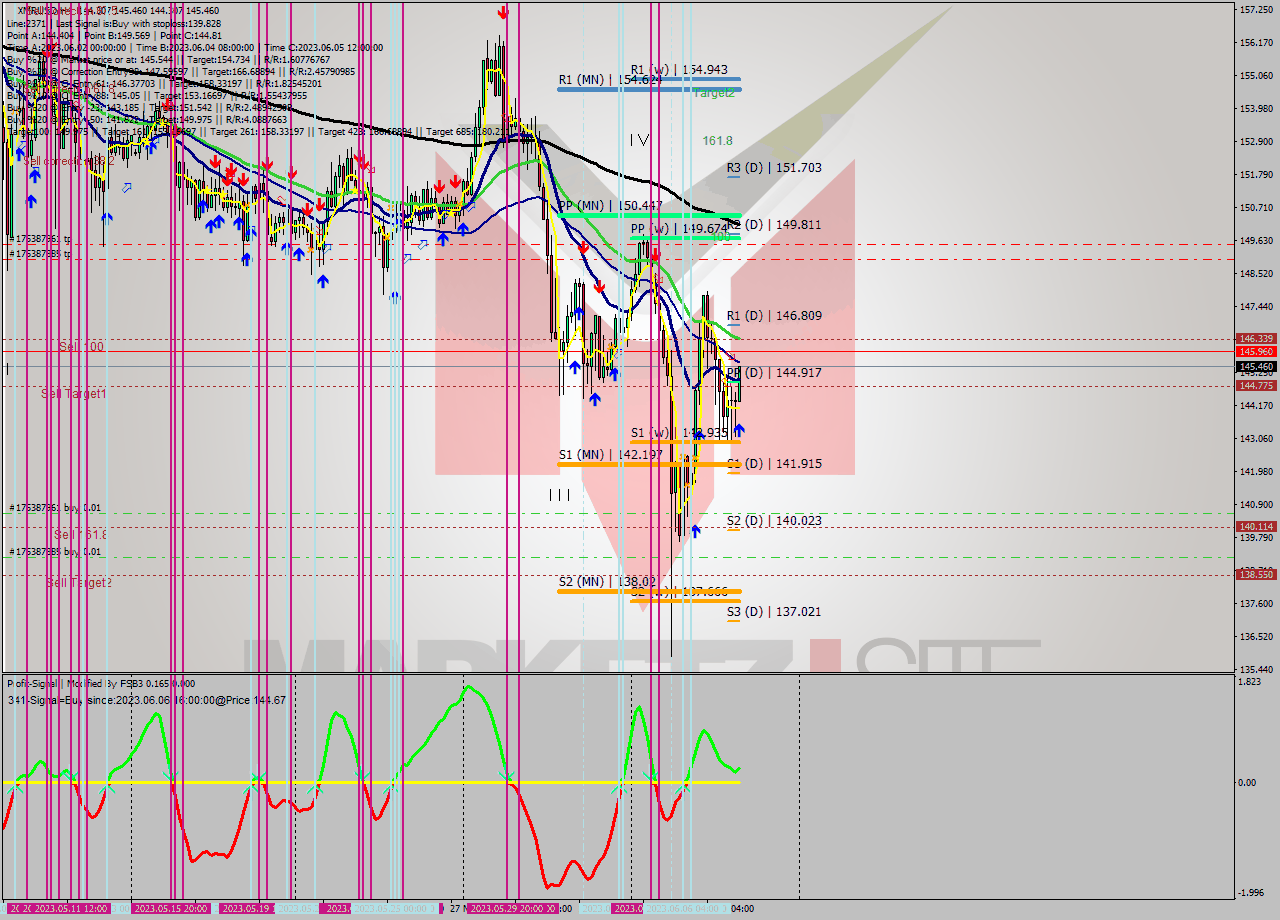Screen dimensions: 1280x920
Task: Click the Sell Target1 text label
Action: pyautogui.click(x=74, y=394)
